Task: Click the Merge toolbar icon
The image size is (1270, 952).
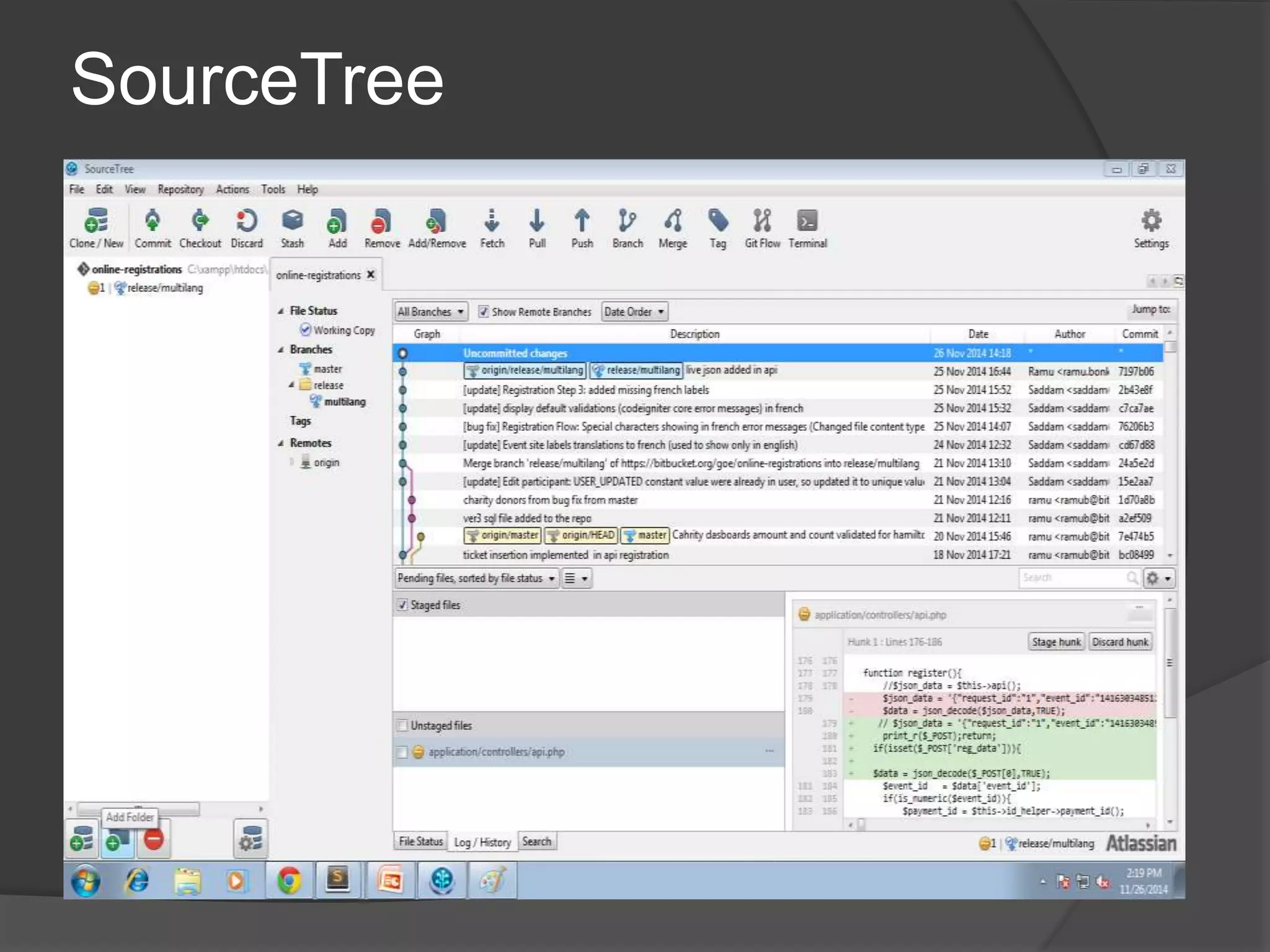Action: [673, 228]
